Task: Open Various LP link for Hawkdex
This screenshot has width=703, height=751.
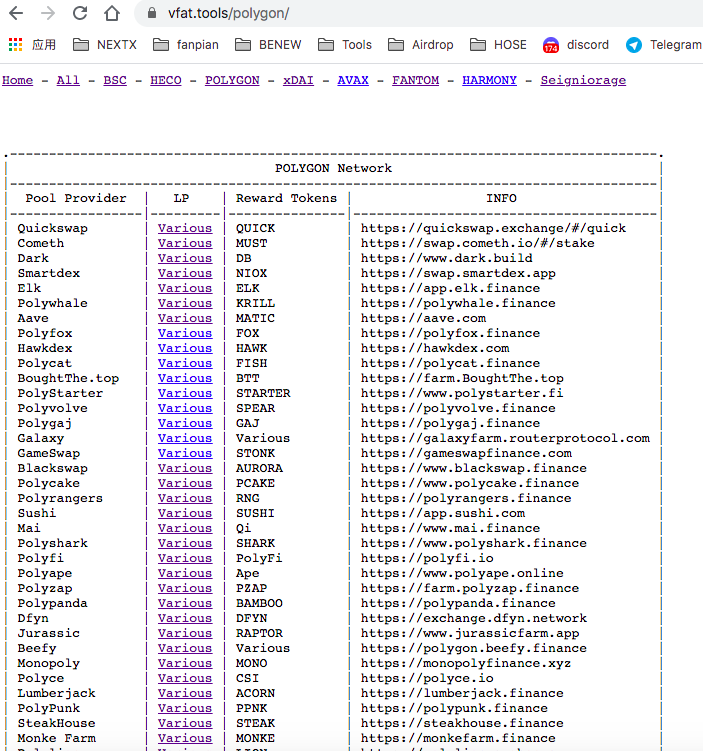Action: [x=185, y=348]
